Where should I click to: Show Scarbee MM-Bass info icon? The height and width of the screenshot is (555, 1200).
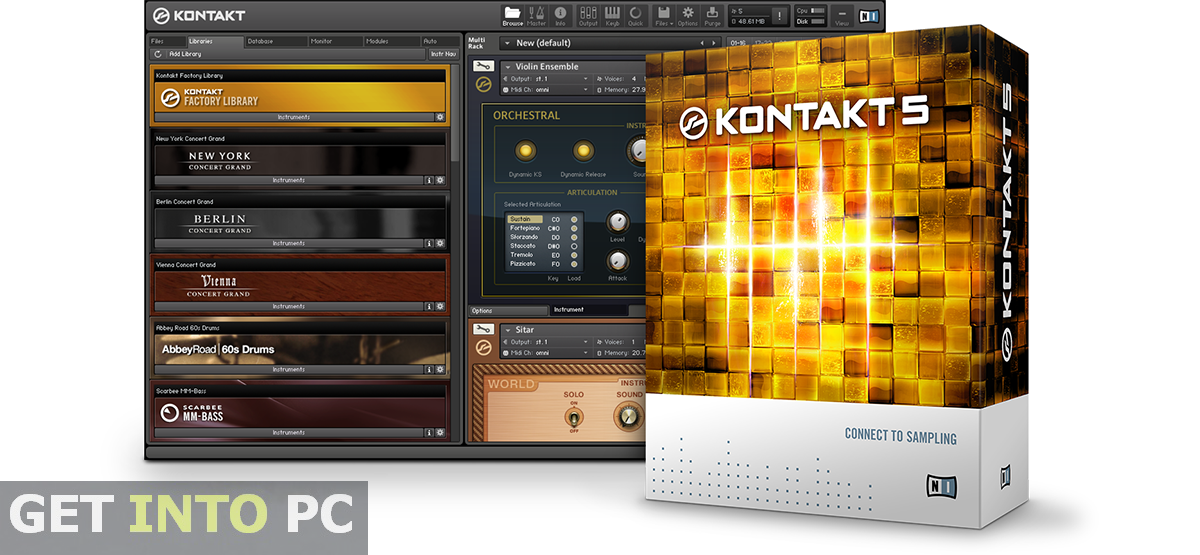tap(429, 432)
